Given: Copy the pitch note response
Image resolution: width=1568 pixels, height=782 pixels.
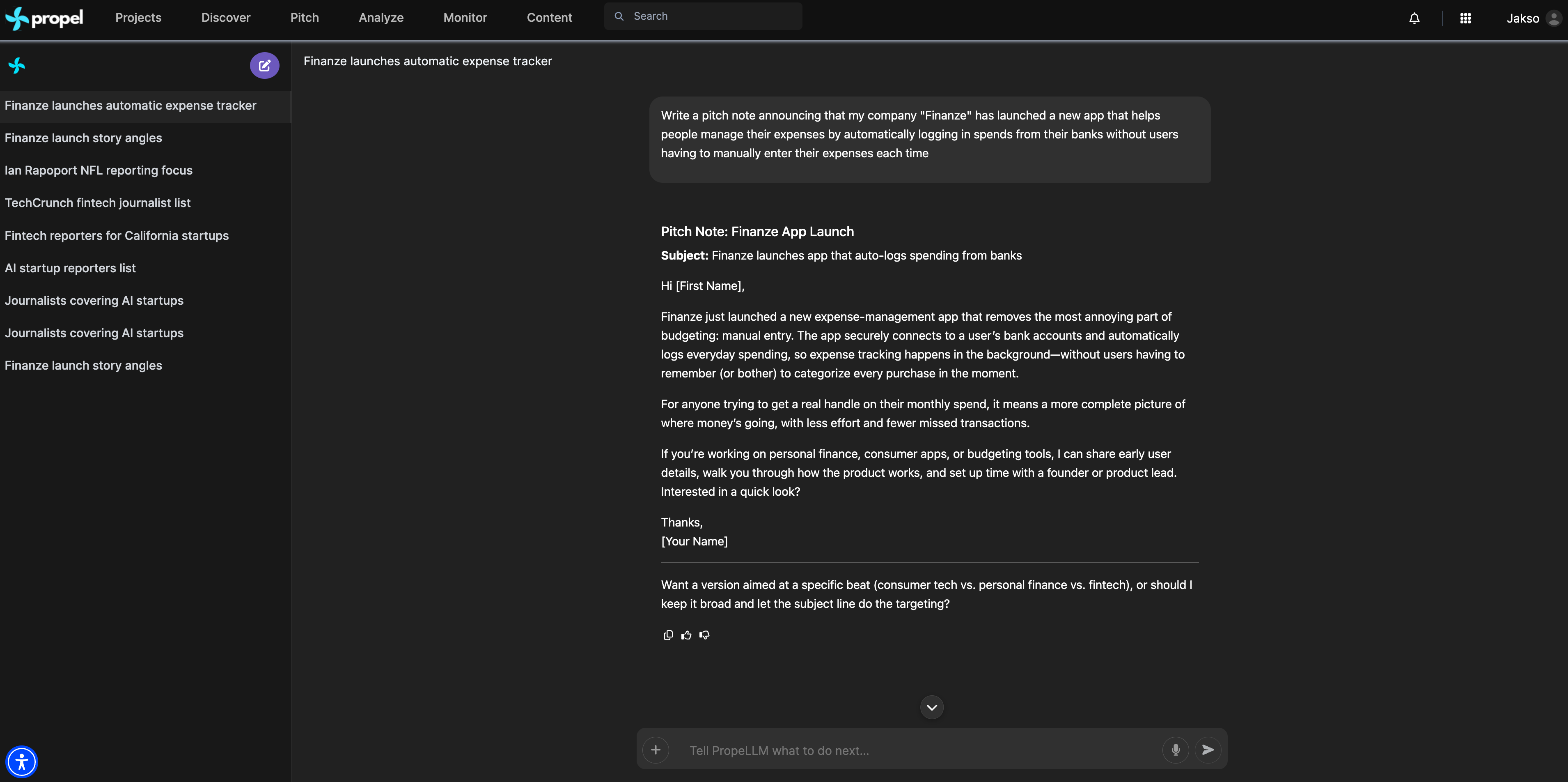Looking at the screenshot, I should click(x=668, y=635).
